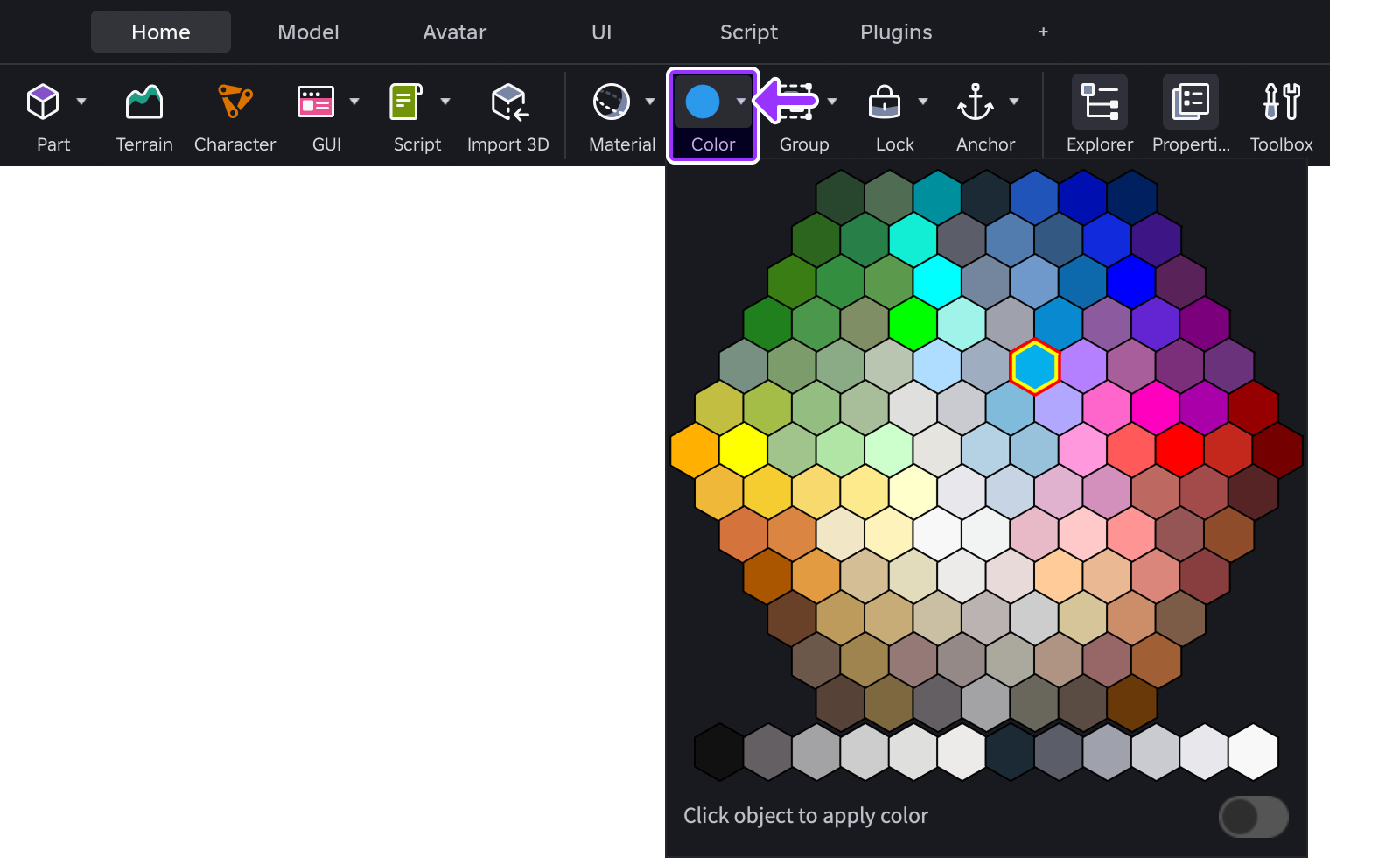
Task: Toggle 'Click object to apply color' switch
Action: (1254, 817)
